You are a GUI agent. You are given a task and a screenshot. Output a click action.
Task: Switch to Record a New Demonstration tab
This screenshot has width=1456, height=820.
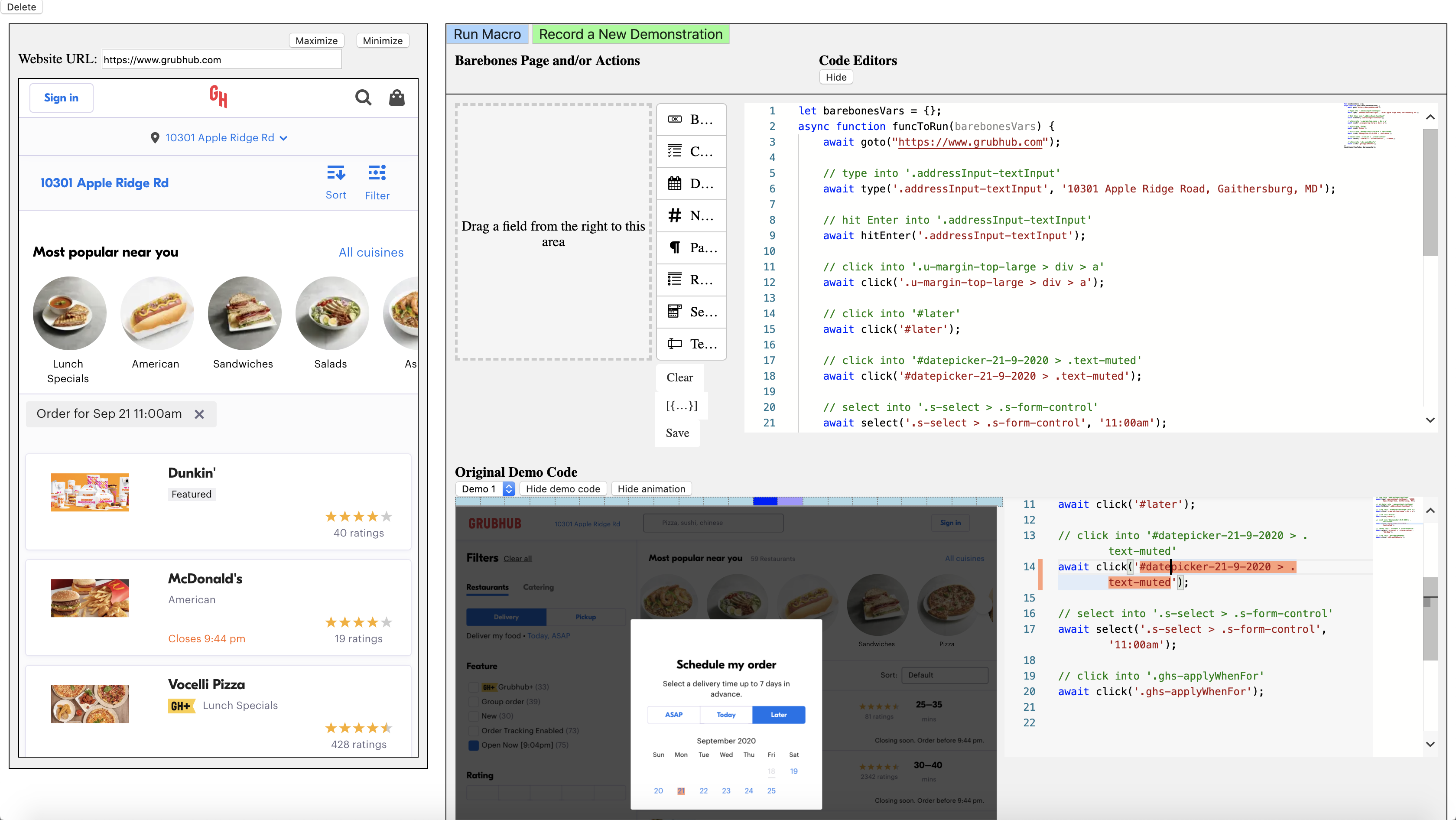pos(631,35)
